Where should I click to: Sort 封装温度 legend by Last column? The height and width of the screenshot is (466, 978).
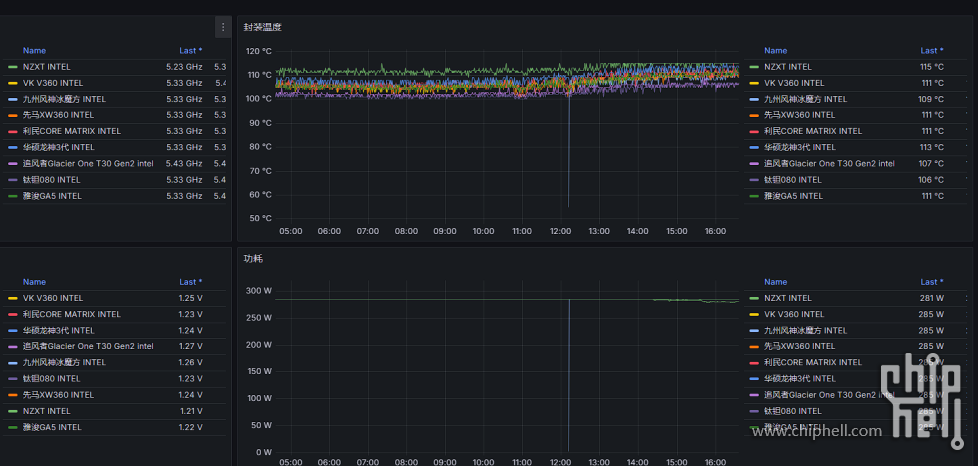(932, 51)
